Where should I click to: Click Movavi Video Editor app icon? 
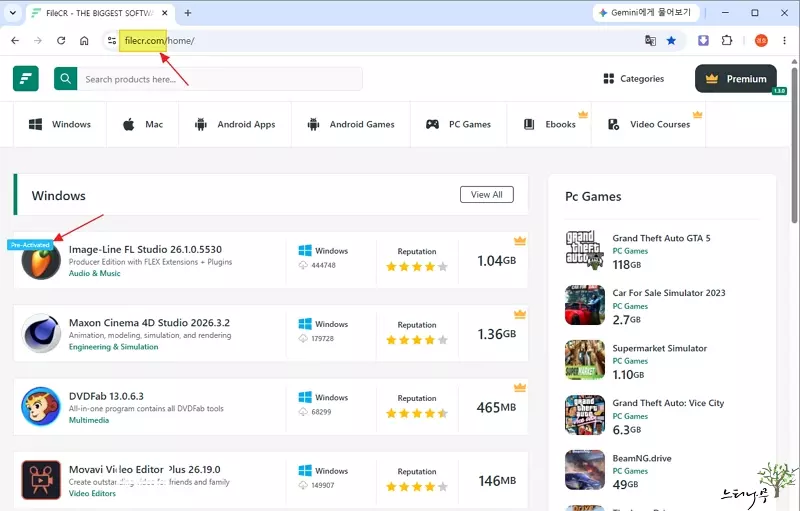click(x=41, y=480)
